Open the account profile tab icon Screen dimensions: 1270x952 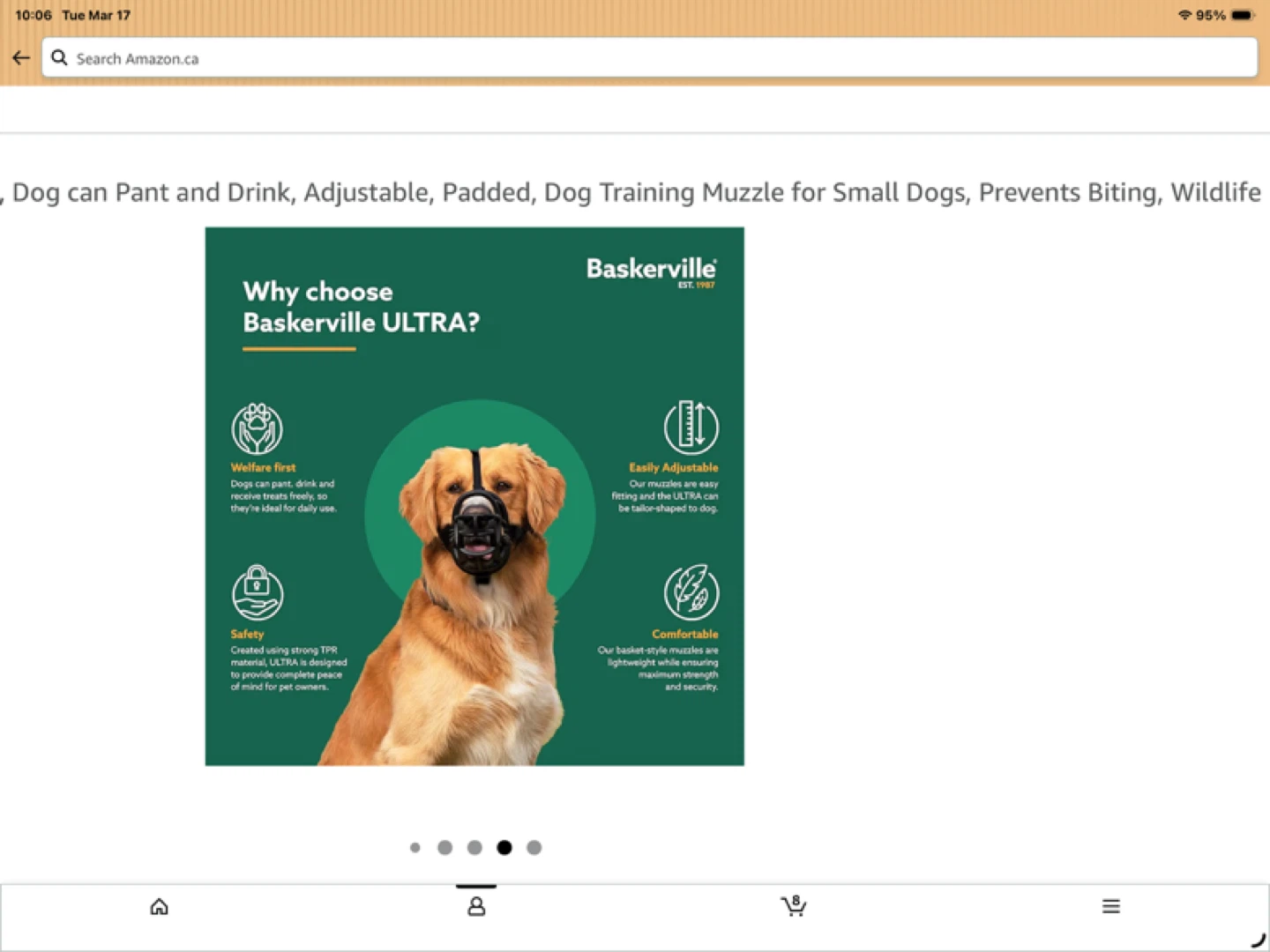476,906
